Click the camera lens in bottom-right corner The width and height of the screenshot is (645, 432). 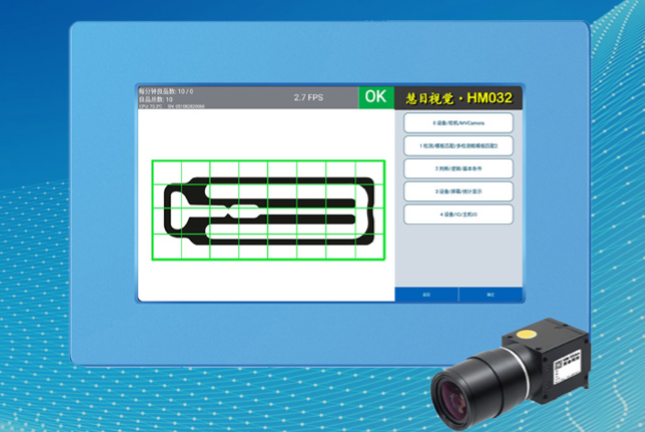coord(460,392)
